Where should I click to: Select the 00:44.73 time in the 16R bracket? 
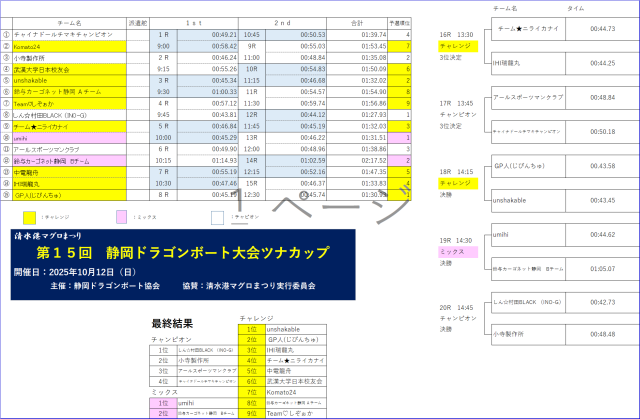(x=602, y=29)
